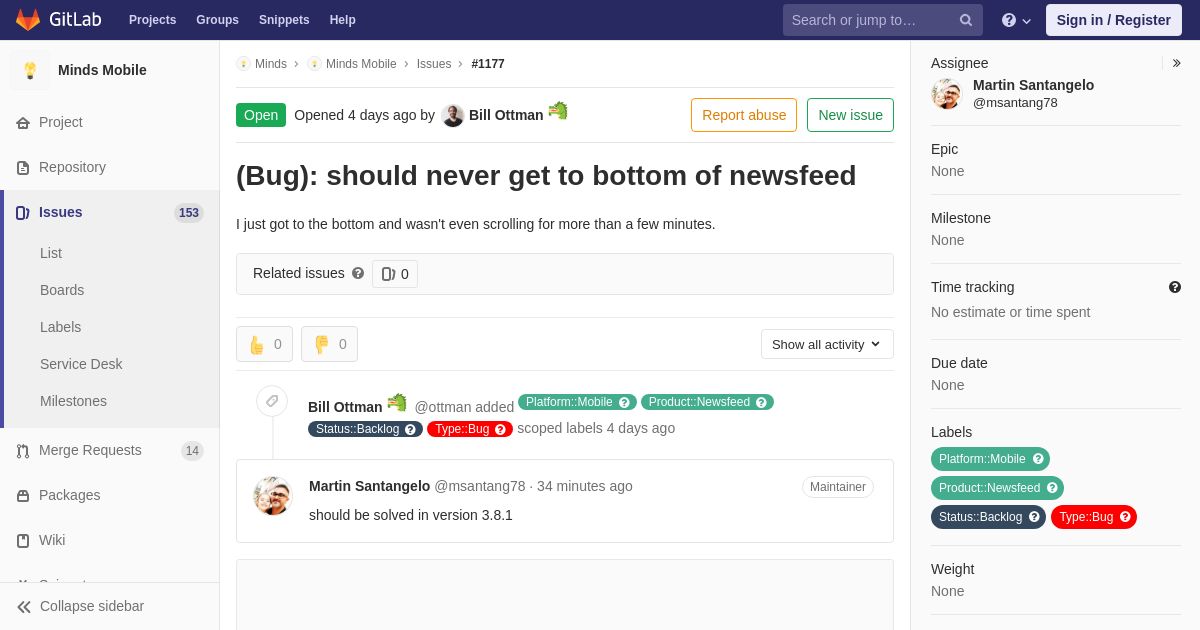Click the New issue button
Viewport: 1200px width, 630px height.
(x=850, y=115)
